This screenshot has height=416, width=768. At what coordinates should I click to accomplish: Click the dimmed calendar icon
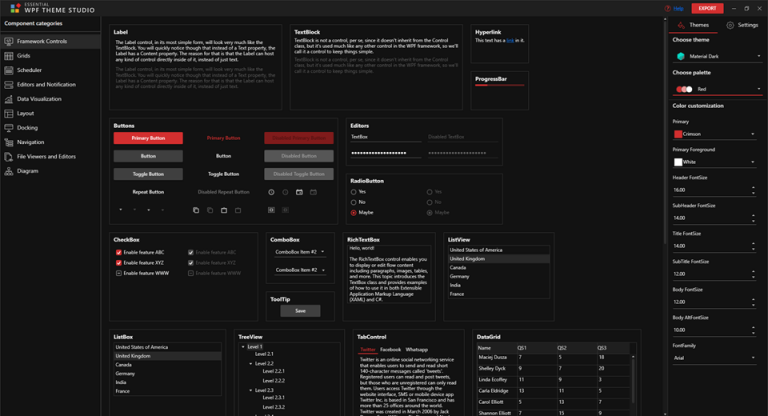click(x=313, y=192)
